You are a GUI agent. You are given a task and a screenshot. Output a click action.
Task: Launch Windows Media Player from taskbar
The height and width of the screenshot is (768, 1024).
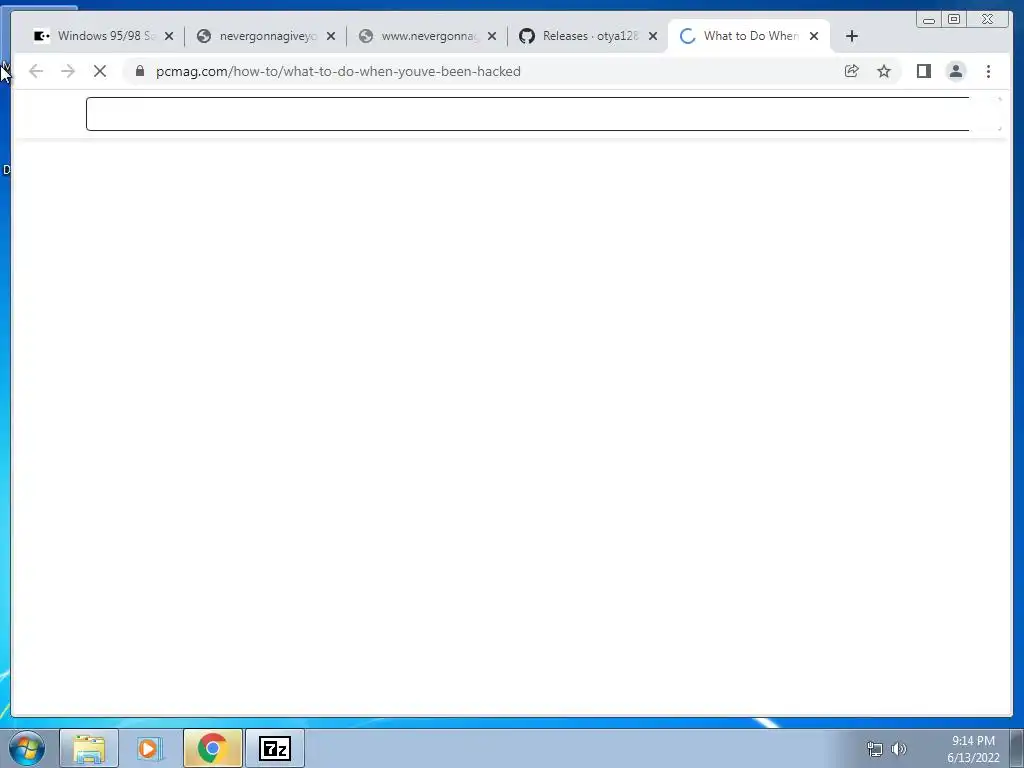coord(150,748)
